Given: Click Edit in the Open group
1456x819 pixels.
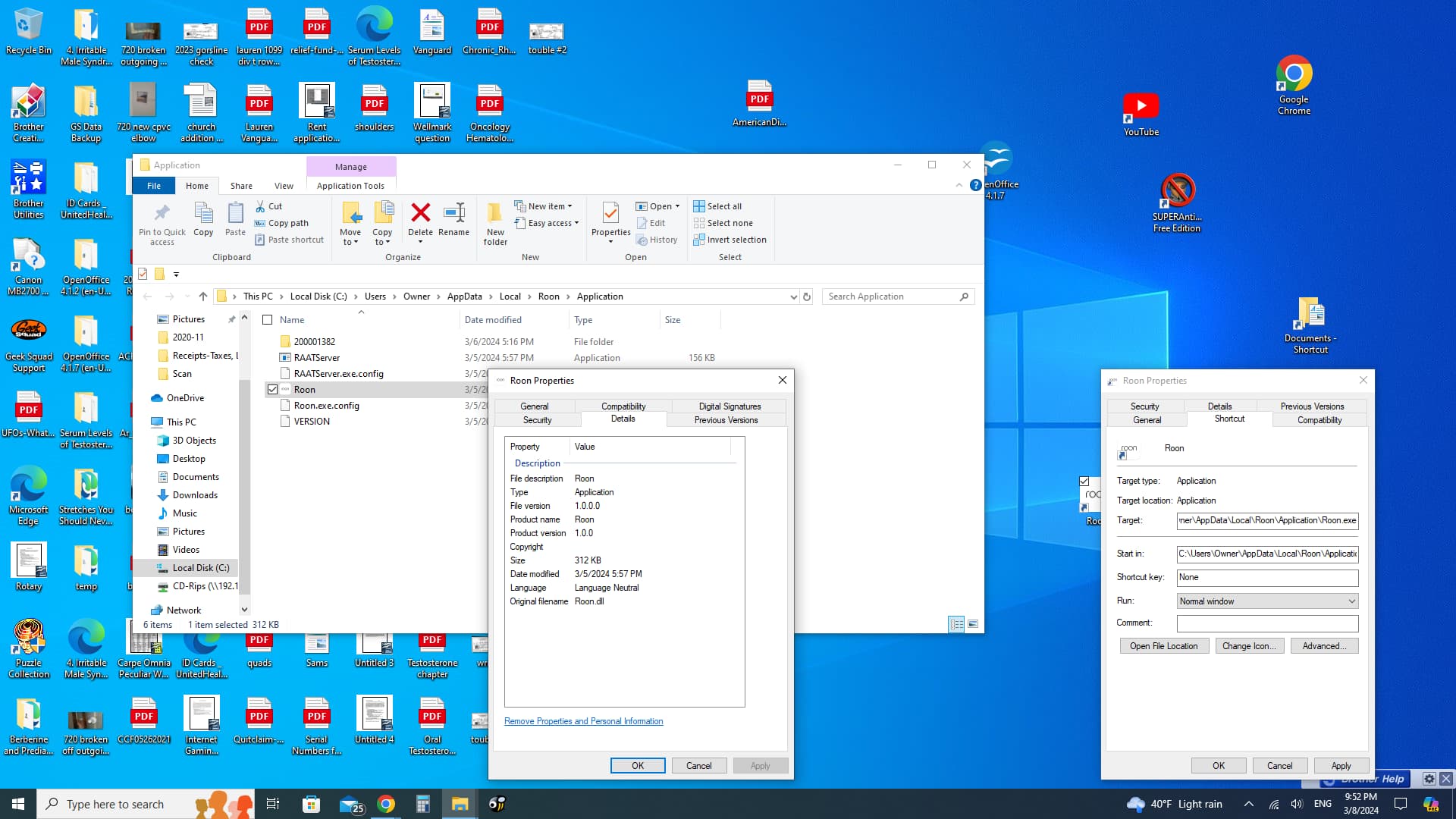Looking at the screenshot, I should [x=651, y=223].
